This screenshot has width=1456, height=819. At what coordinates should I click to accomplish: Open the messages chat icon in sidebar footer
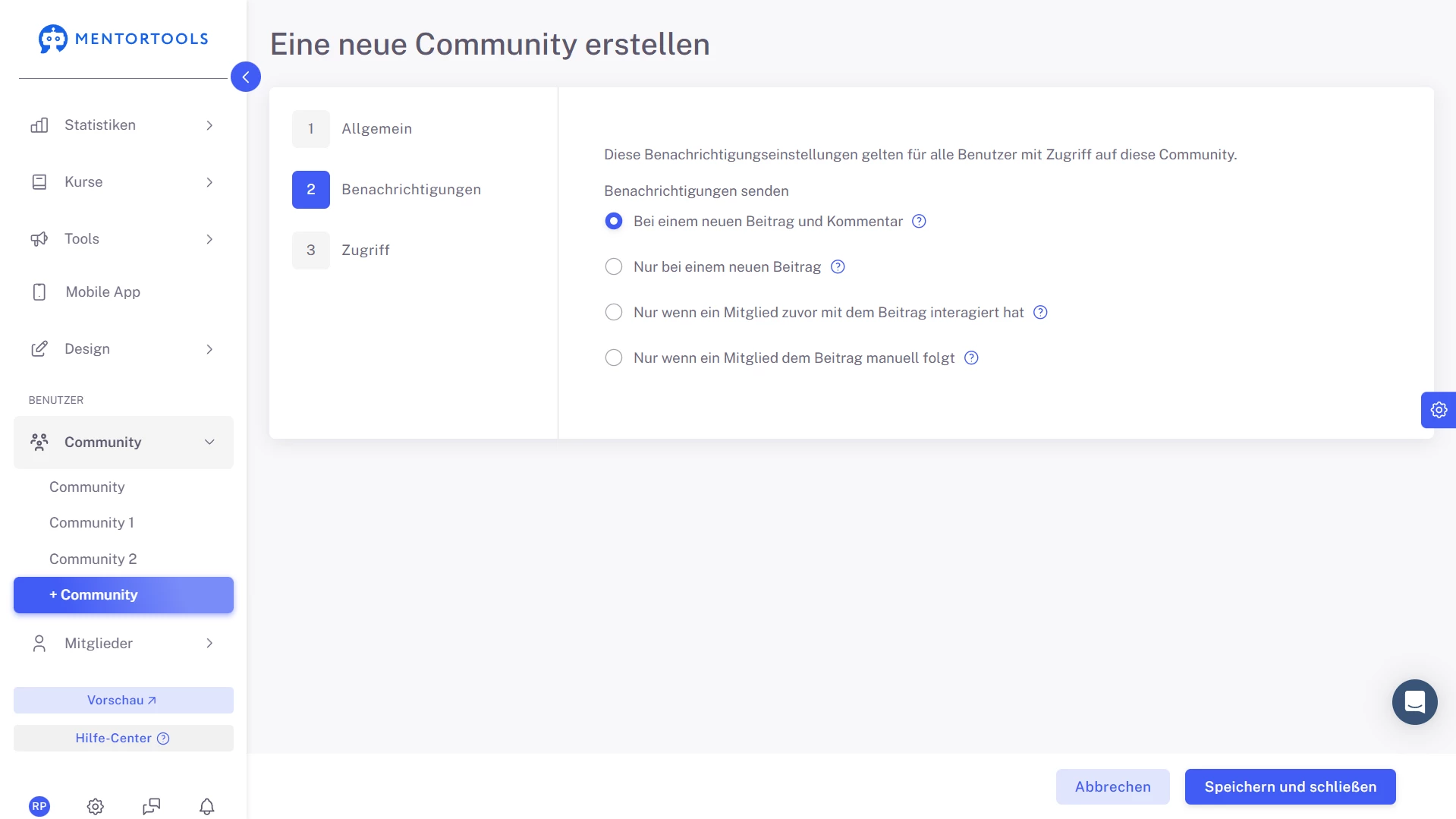tap(151, 806)
